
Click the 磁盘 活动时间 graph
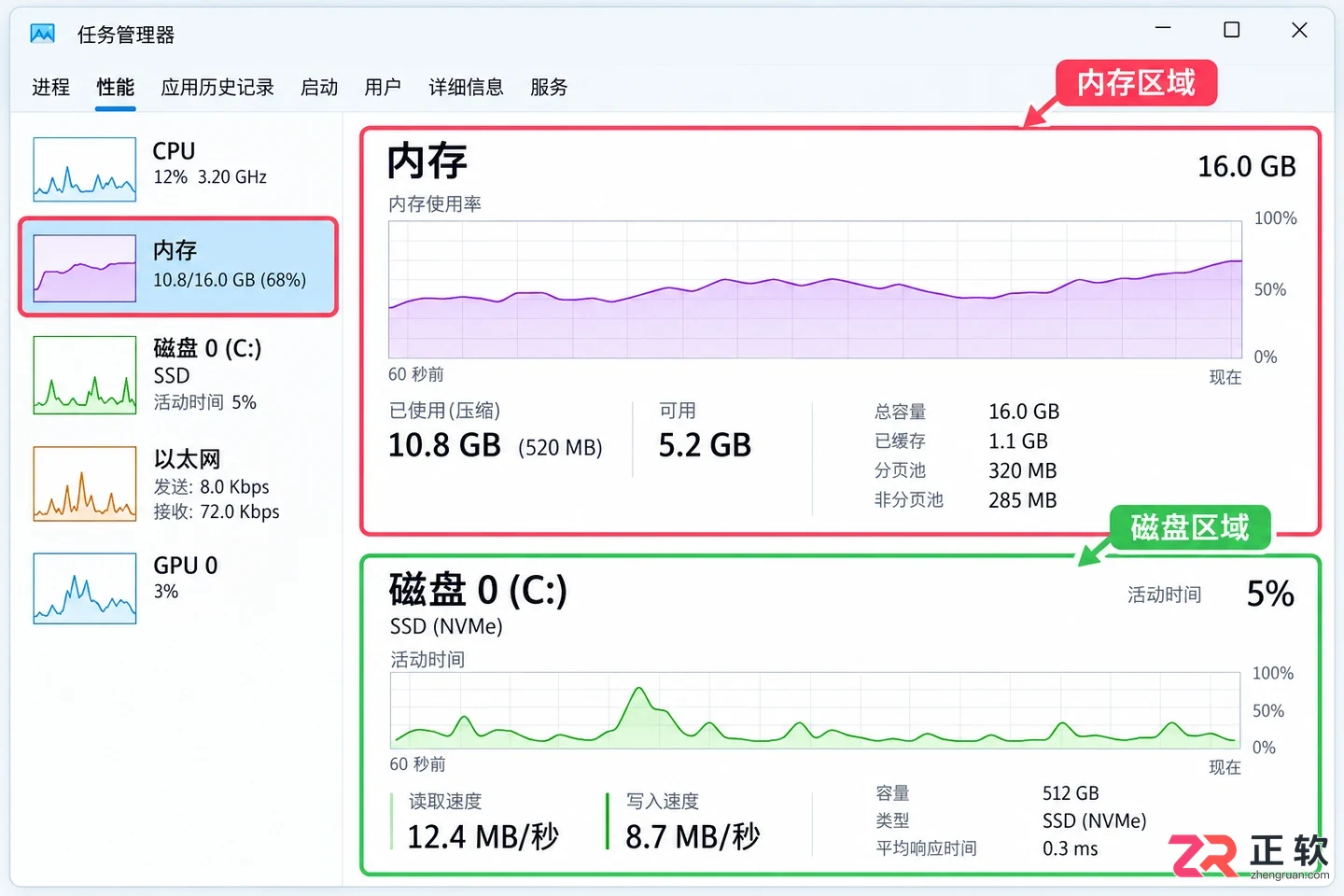(x=815, y=709)
